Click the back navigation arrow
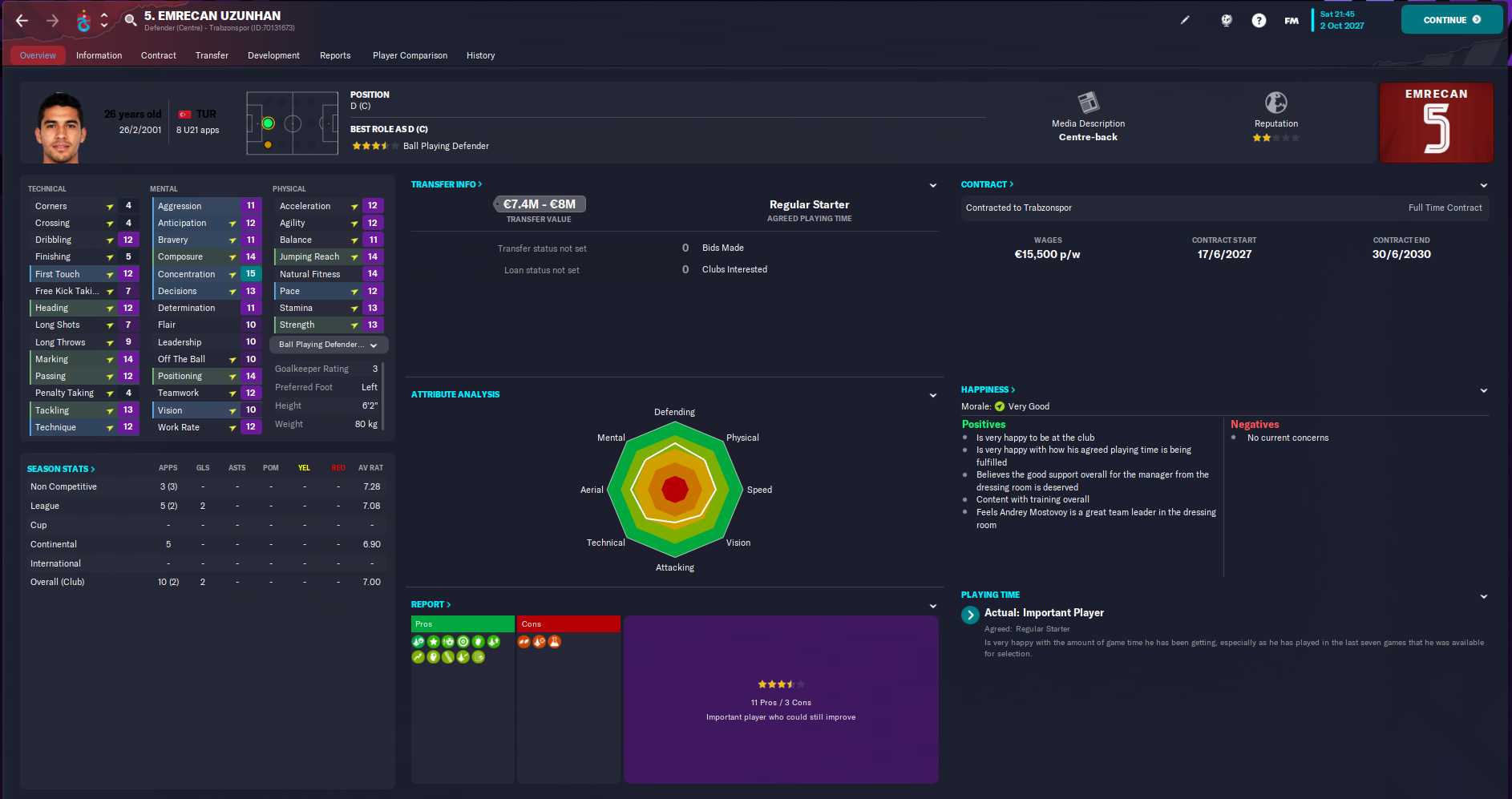This screenshot has width=1512, height=799. (21, 20)
